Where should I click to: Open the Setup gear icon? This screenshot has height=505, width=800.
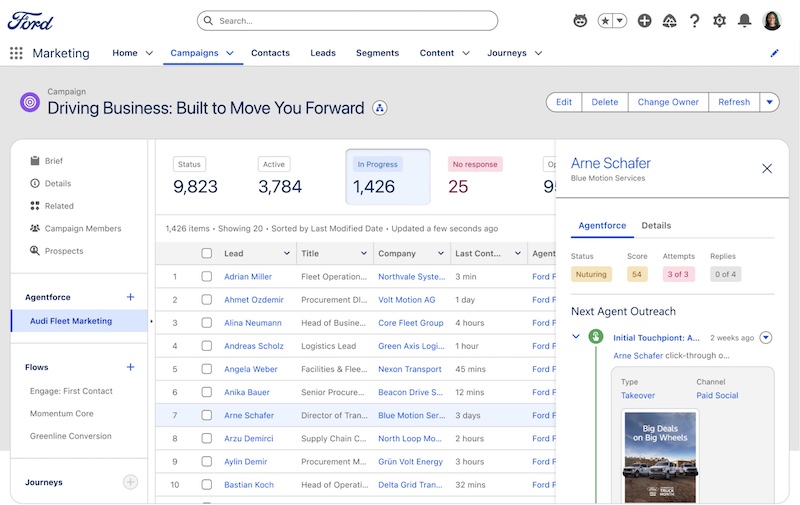[719, 21]
